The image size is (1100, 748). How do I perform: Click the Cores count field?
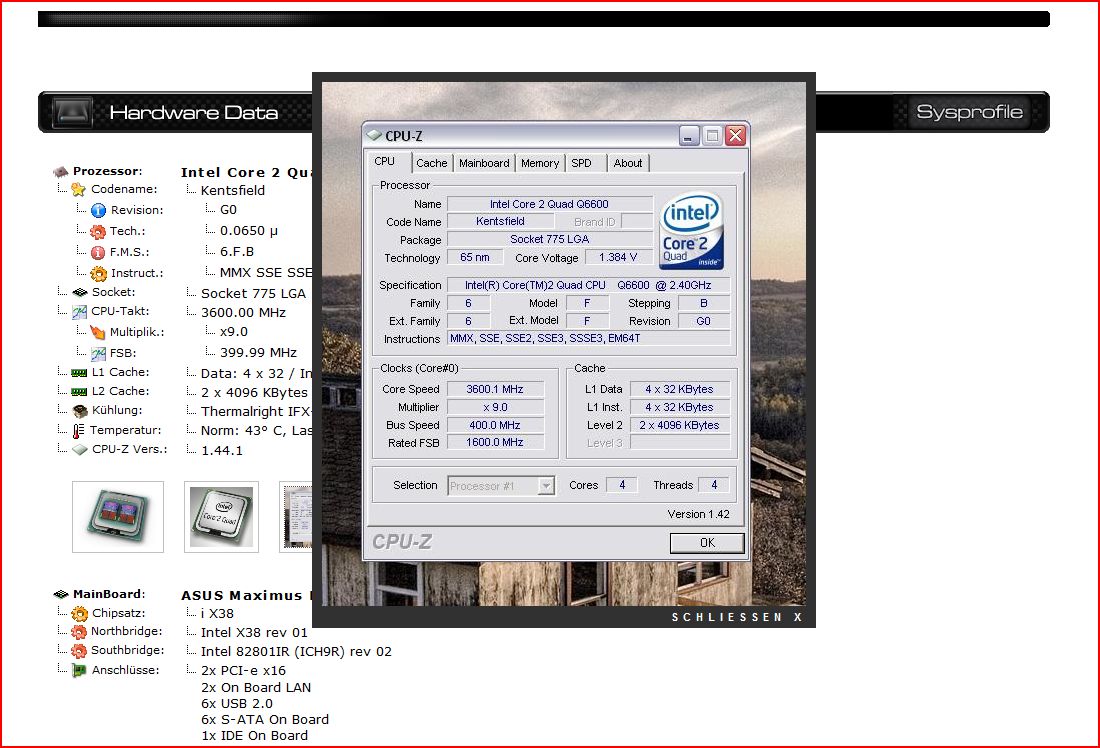click(x=622, y=485)
